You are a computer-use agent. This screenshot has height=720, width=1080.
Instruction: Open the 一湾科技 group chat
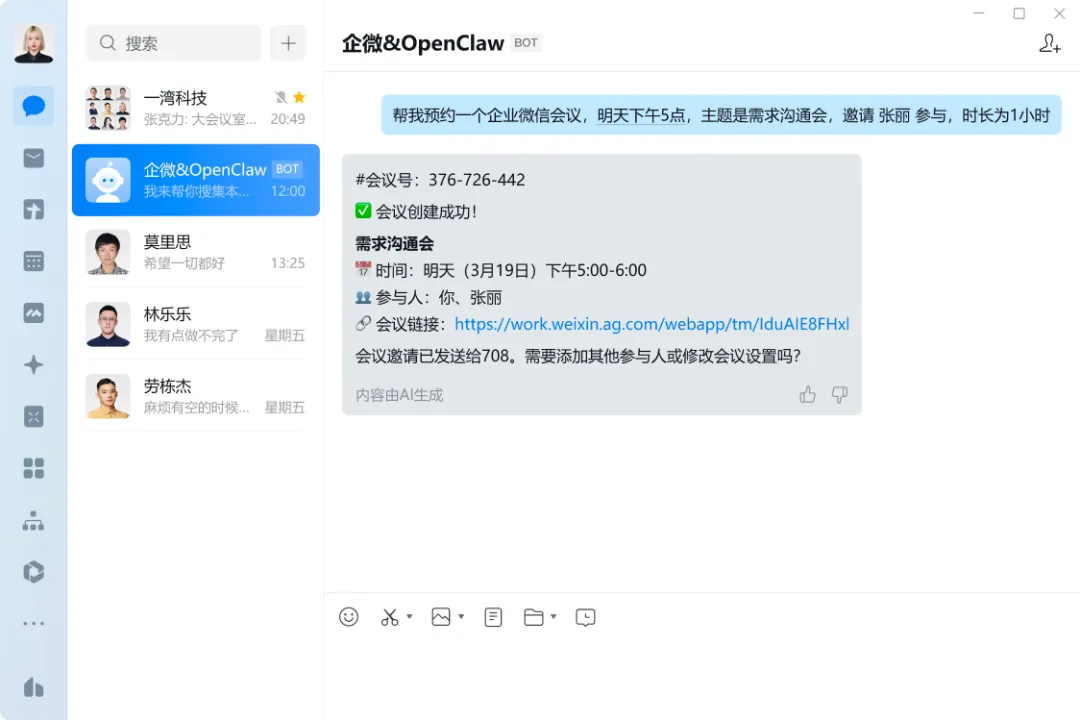pyautogui.click(x=196, y=108)
